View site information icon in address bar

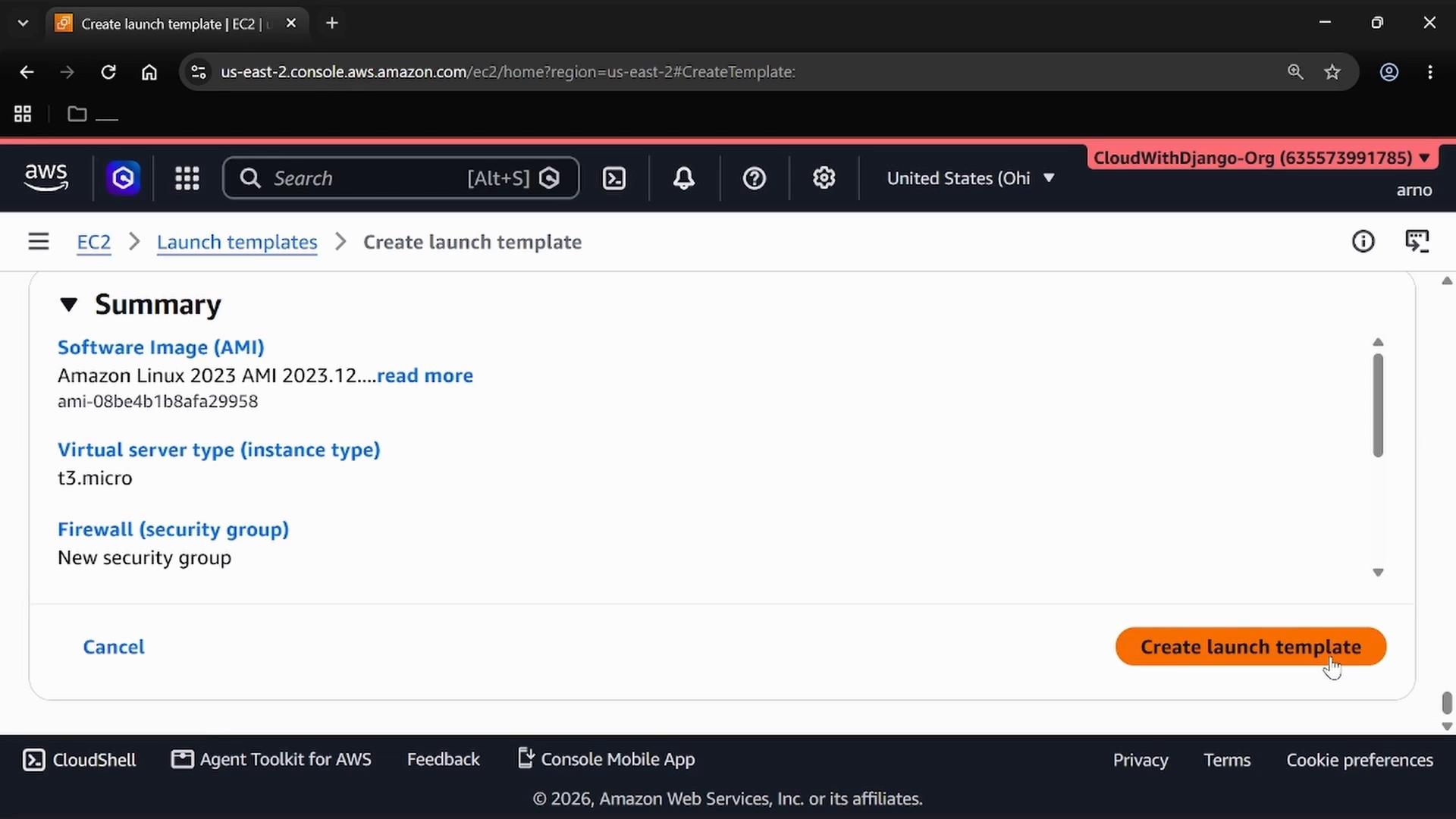(199, 72)
